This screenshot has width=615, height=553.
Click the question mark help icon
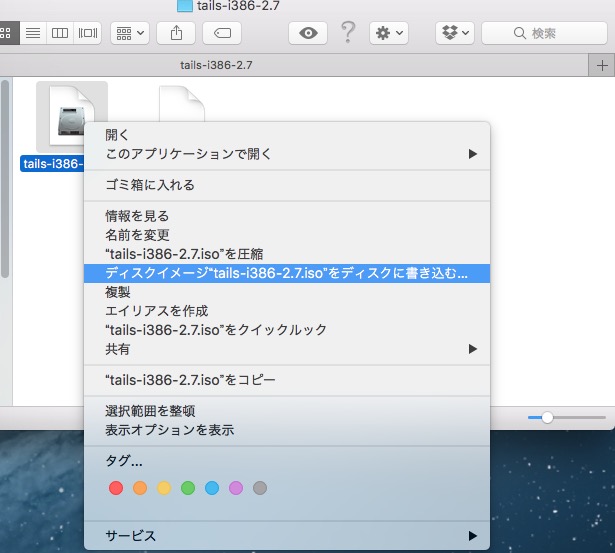[348, 33]
